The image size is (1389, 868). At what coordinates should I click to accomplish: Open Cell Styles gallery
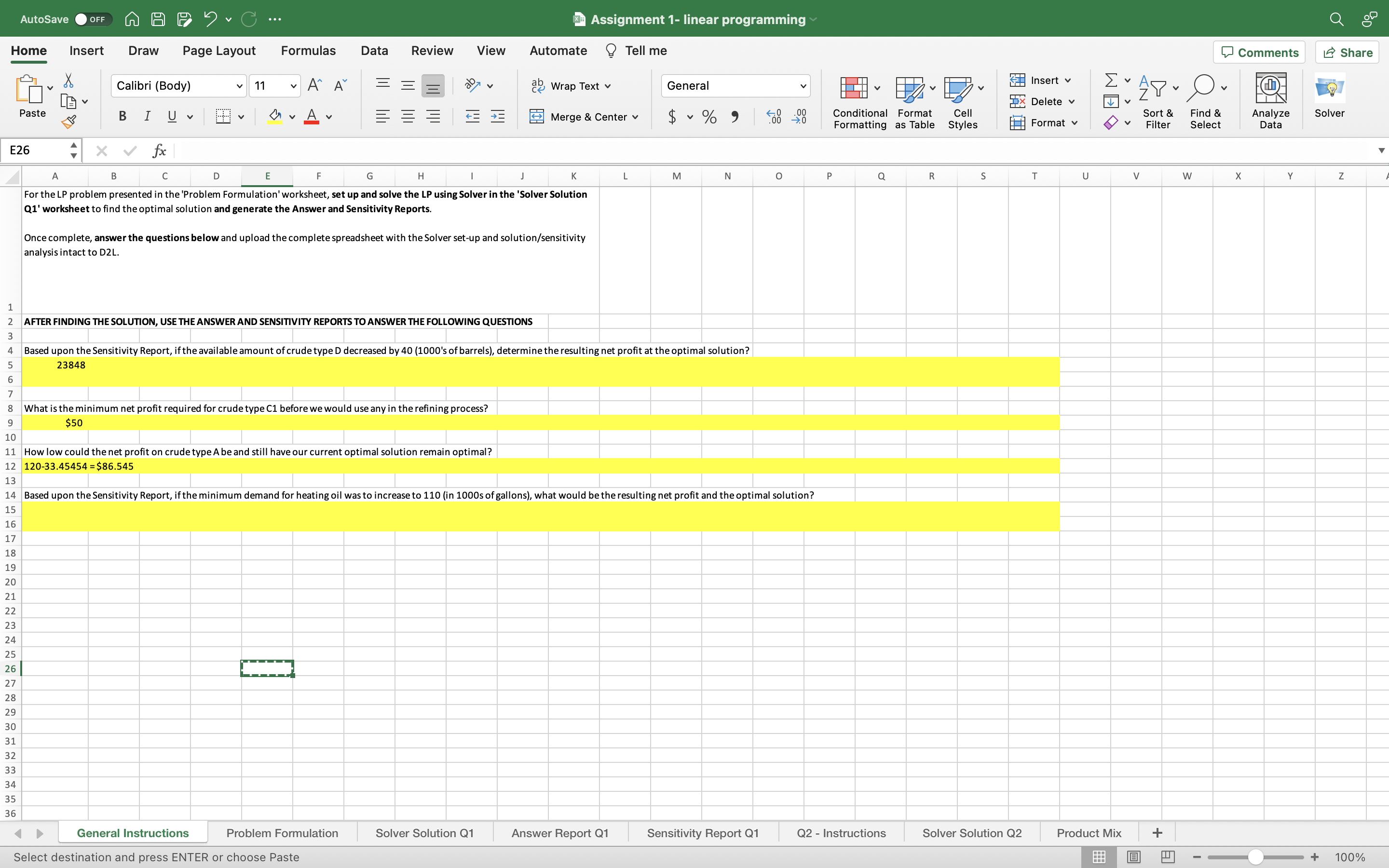[961, 102]
